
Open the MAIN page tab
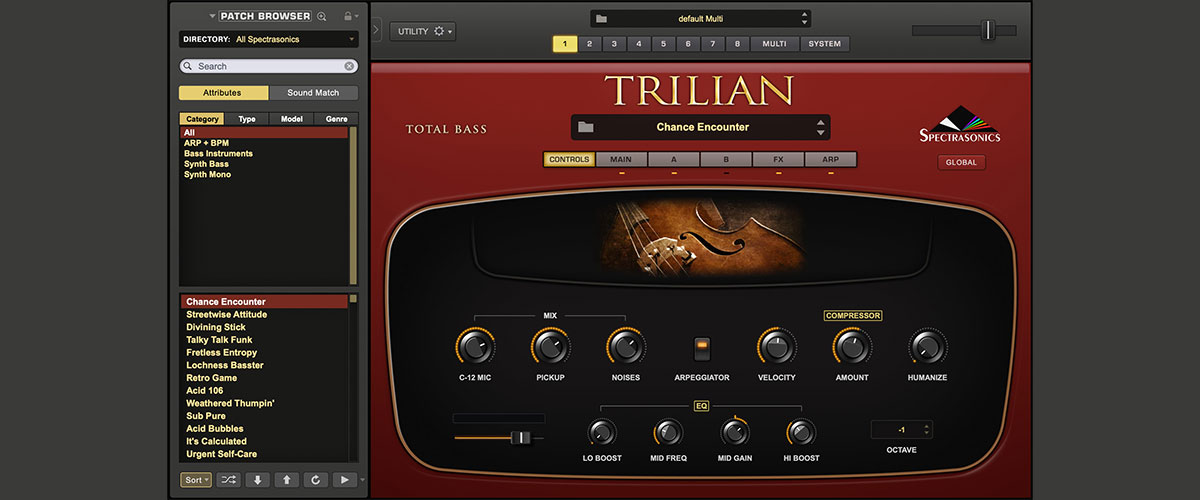click(x=621, y=159)
